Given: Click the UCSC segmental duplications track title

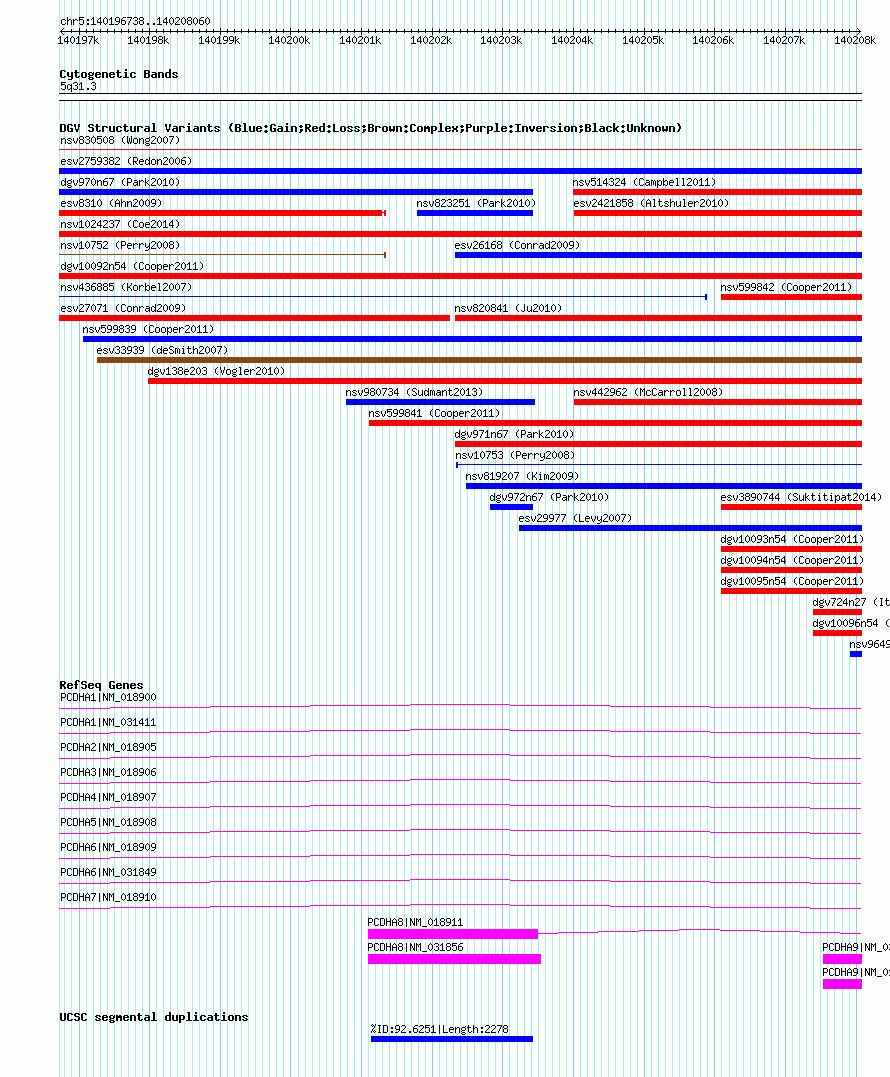Looking at the screenshot, I should (x=154, y=1017).
